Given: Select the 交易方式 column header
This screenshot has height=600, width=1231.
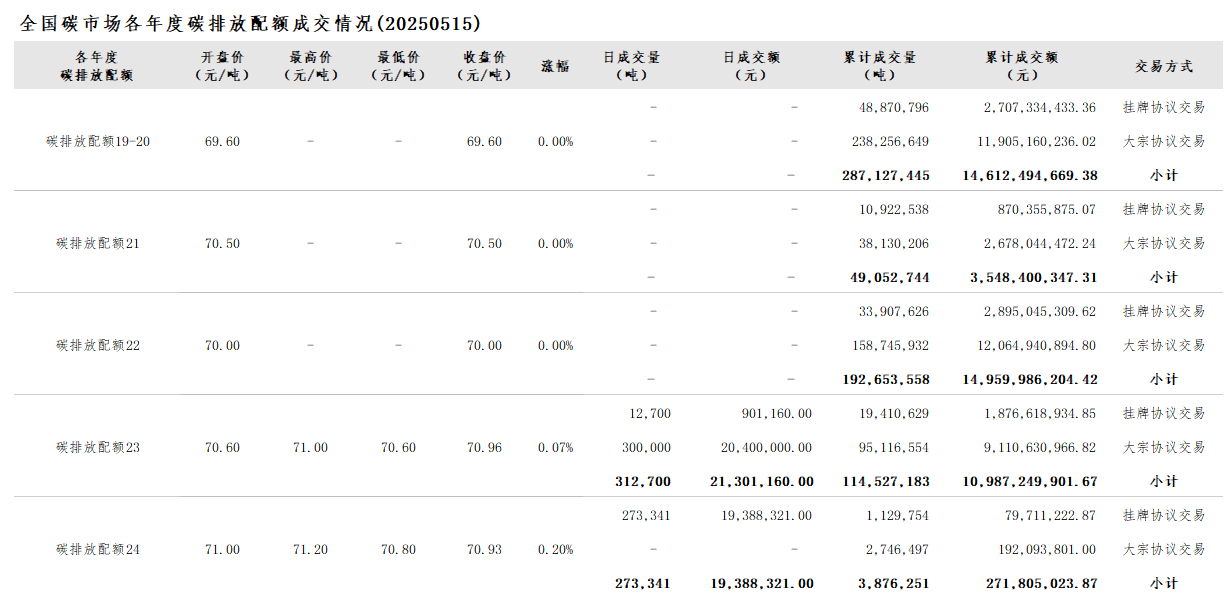Looking at the screenshot, I should point(1163,66).
